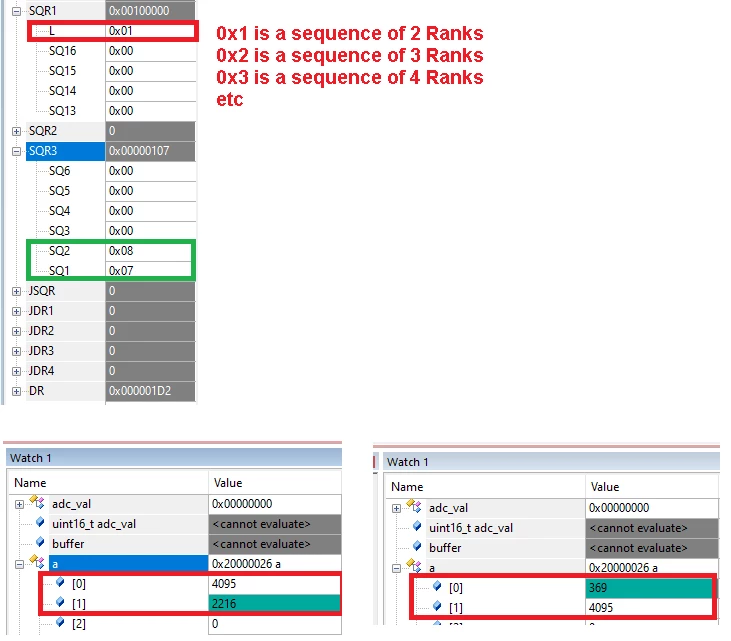Expand the JDR3 register node
The image size is (731, 641).
coord(16,351)
